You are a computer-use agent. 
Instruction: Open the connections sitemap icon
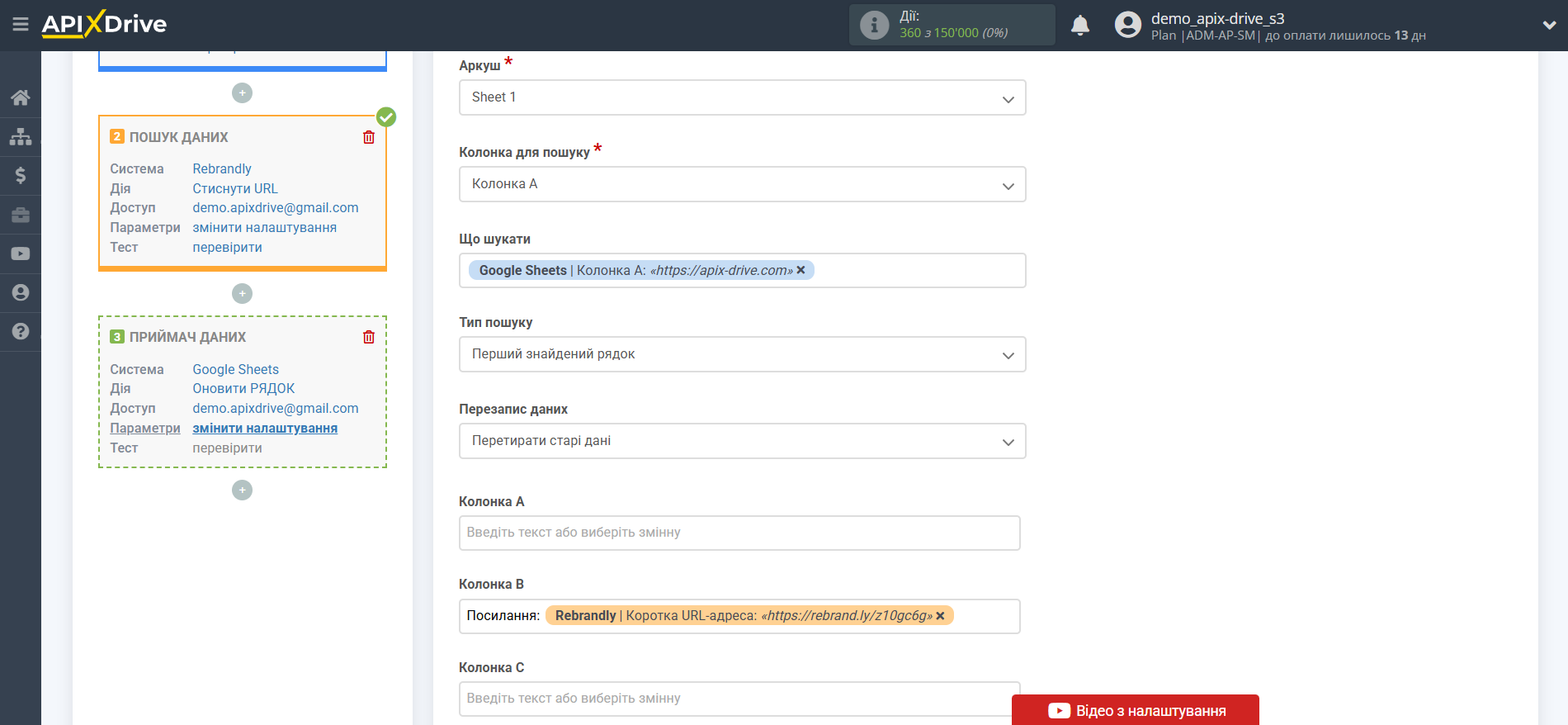coord(21,136)
